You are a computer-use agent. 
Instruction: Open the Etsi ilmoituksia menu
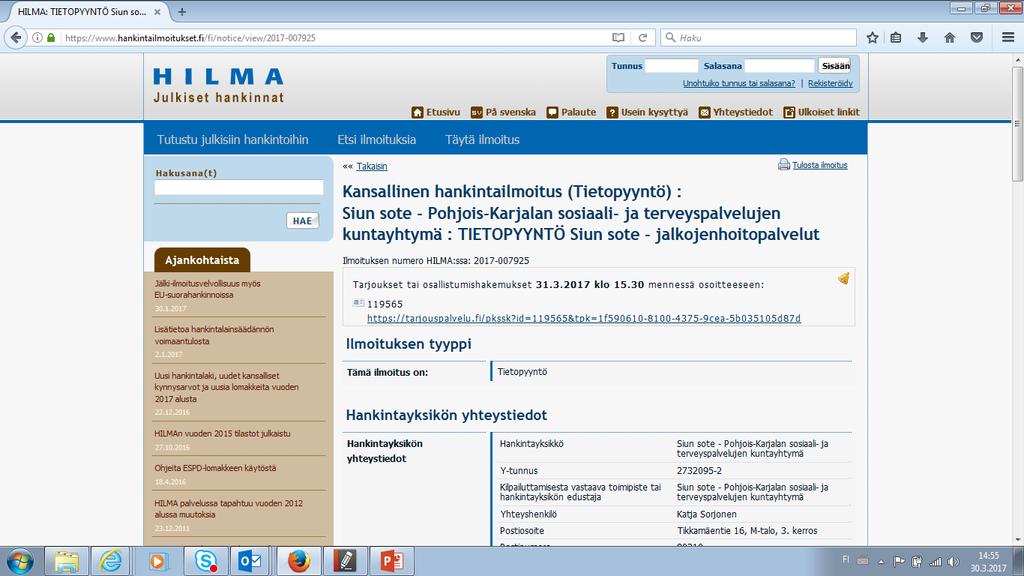[377, 140]
